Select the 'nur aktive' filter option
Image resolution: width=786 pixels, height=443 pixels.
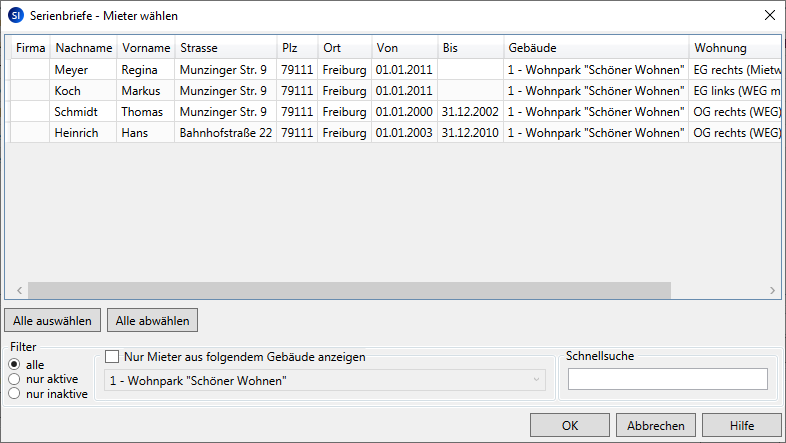14,379
